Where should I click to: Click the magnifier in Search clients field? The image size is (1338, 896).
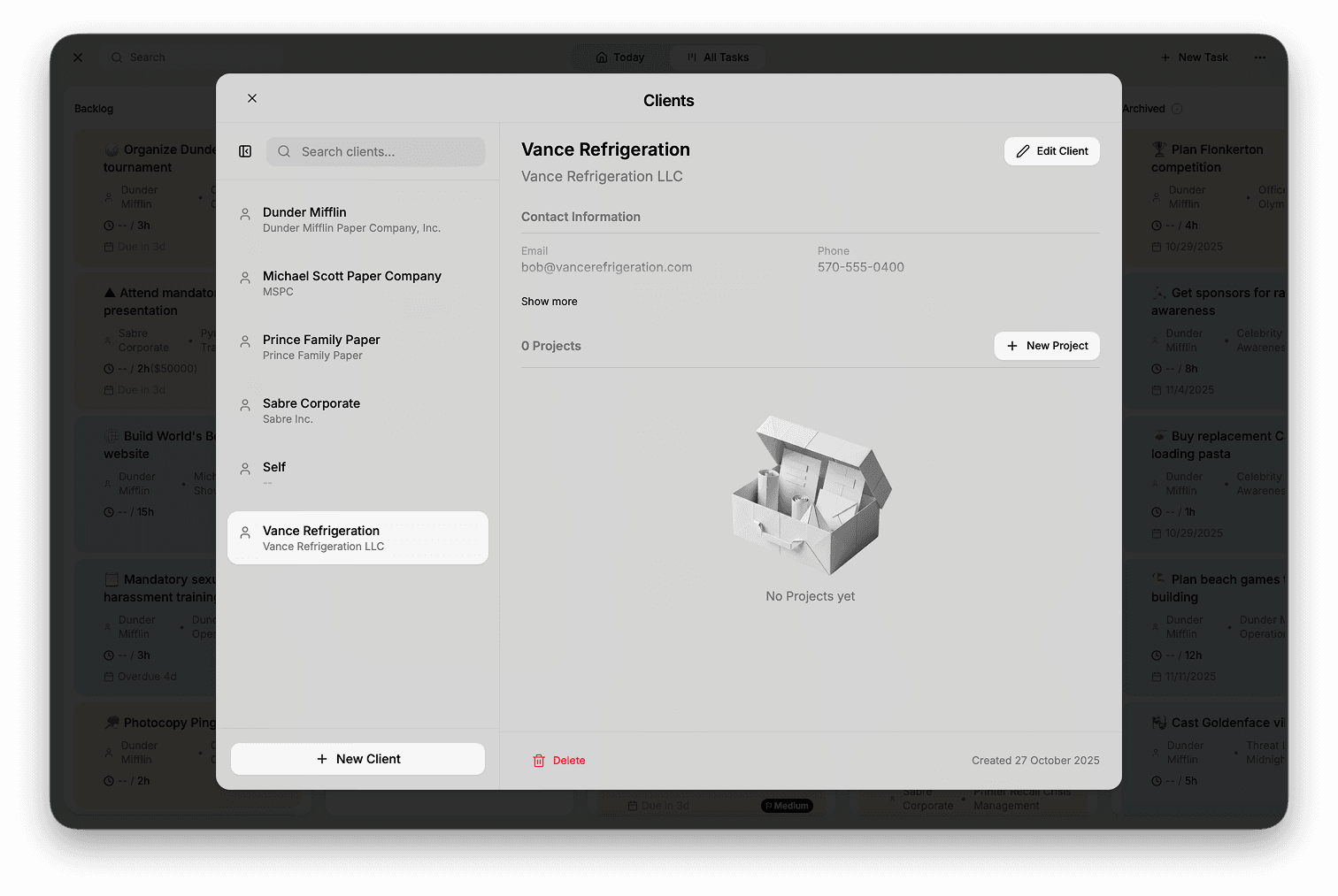pyautogui.click(x=283, y=151)
